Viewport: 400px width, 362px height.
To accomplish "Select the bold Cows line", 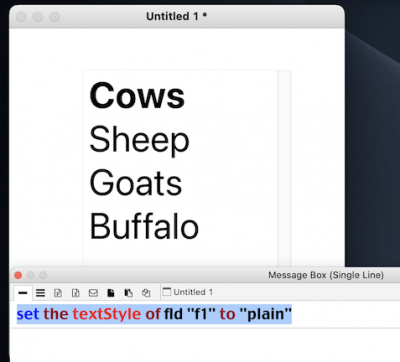I will click(x=137, y=96).
